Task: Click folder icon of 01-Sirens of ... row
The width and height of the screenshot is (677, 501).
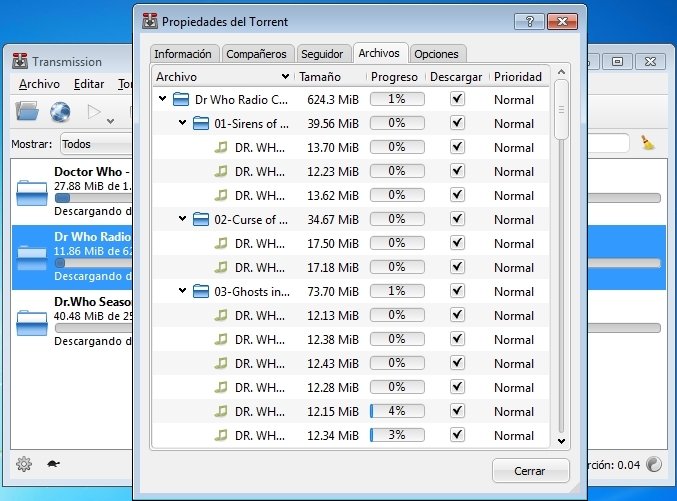Action: coord(201,124)
